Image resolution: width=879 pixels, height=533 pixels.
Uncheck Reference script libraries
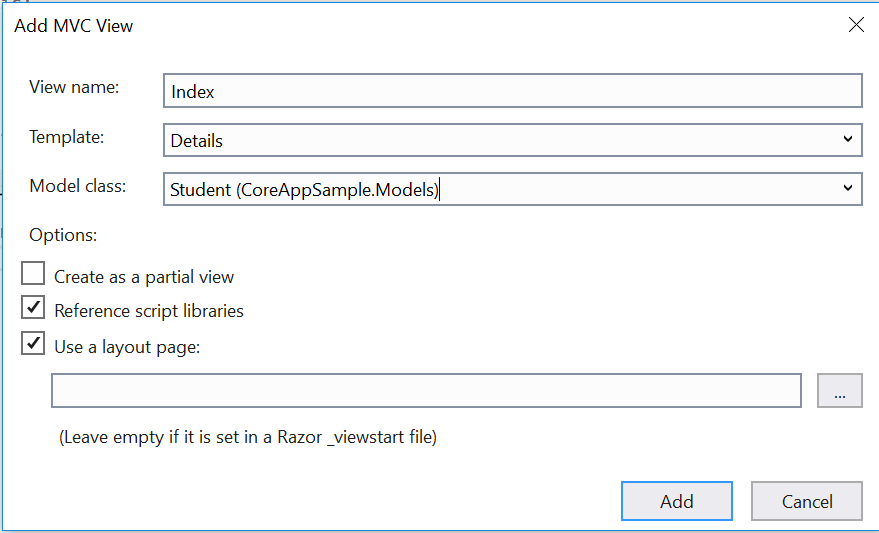click(x=33, y=308)
